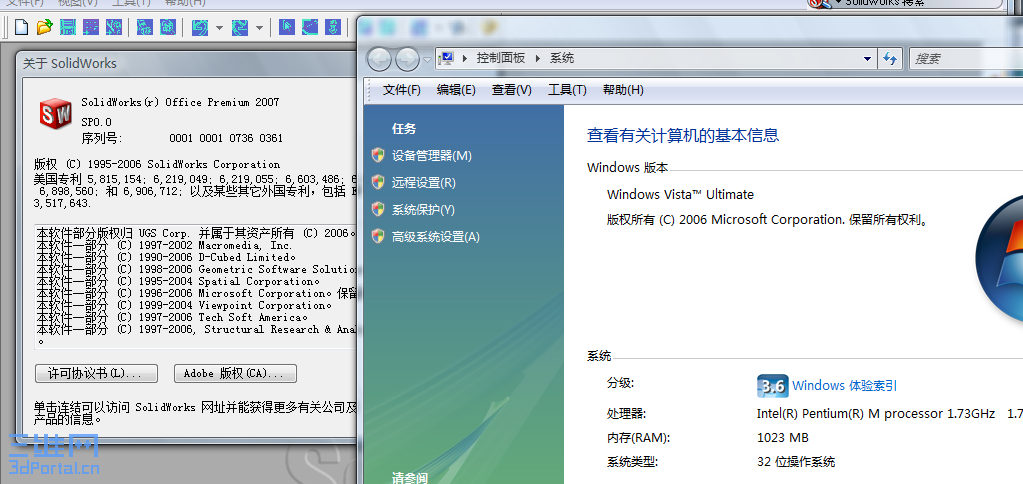The image size is (1023, 484).
Task: Open 高级系统设置(A) task link
Action: tap(435, 237)
